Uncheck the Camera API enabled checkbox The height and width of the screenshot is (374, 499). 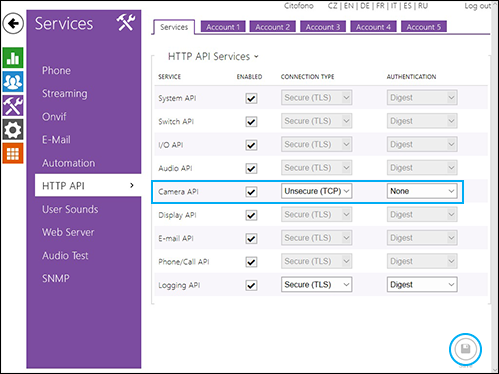251,192
